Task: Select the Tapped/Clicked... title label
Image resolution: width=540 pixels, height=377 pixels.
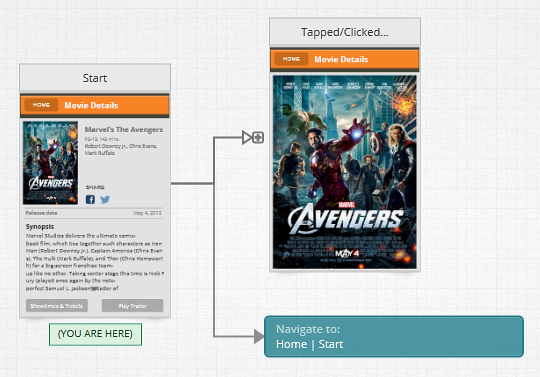Action: 345,32
